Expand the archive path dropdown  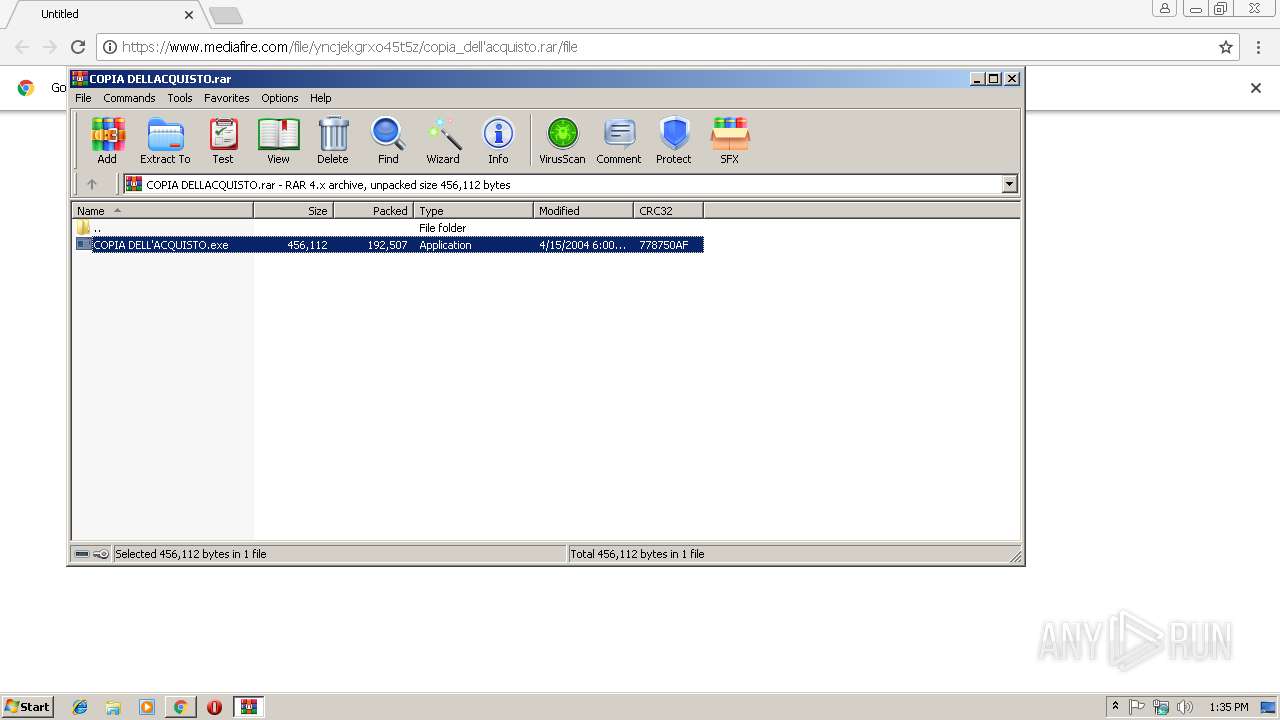[1009, 184]
